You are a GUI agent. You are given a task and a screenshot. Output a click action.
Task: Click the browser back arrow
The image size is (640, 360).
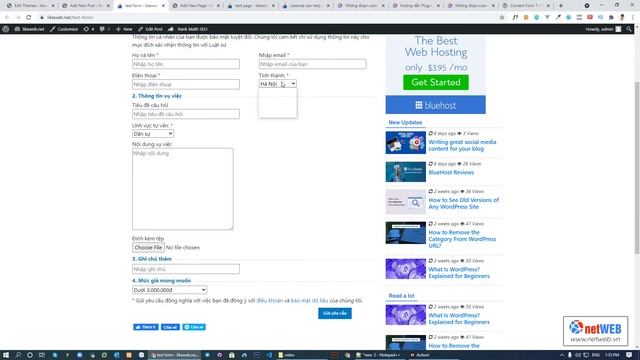point(7,18)
